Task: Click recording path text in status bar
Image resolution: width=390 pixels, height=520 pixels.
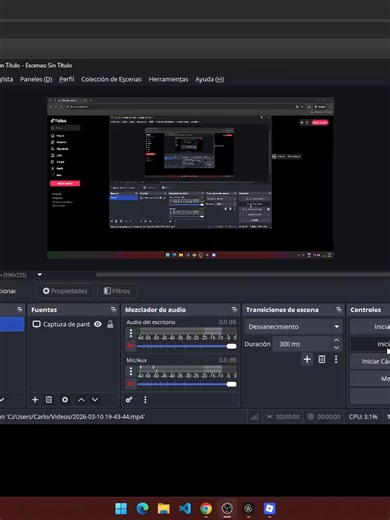Action: [x=72, y=417]
